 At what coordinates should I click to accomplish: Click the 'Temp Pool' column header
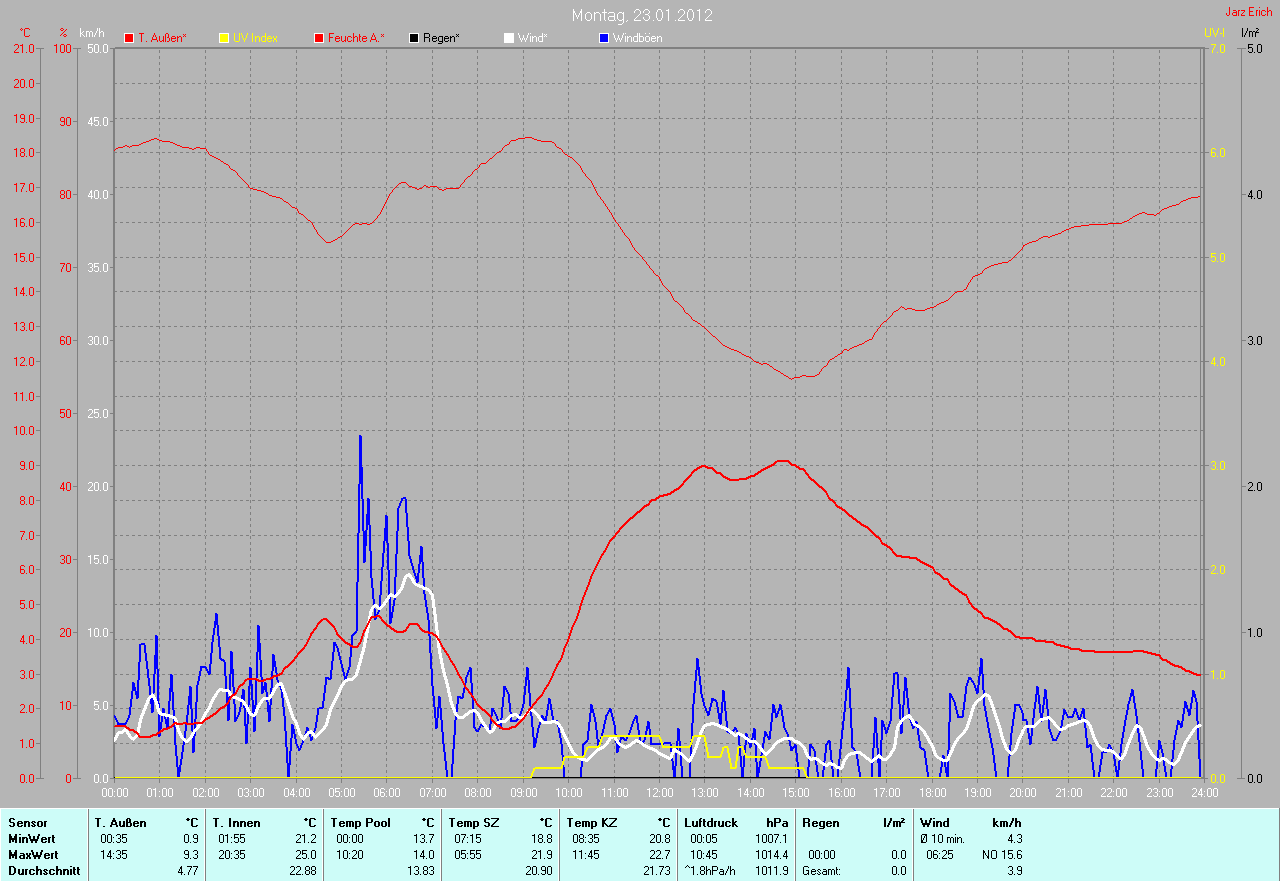[x=361, y=822]
